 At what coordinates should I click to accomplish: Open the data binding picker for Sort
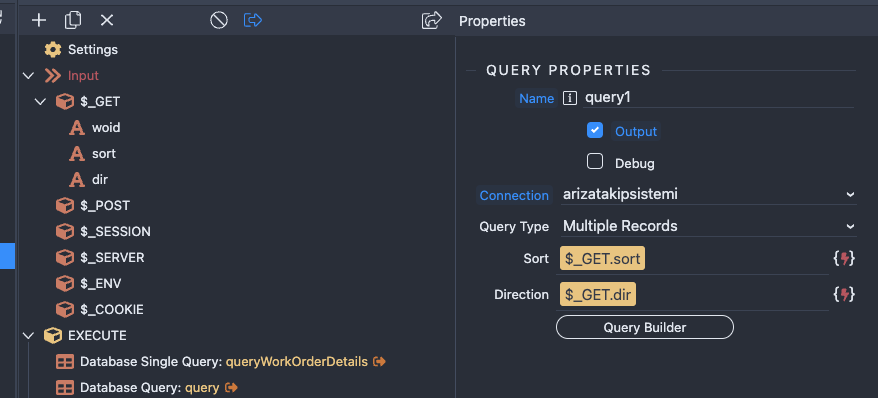click(x=844, y=258)
